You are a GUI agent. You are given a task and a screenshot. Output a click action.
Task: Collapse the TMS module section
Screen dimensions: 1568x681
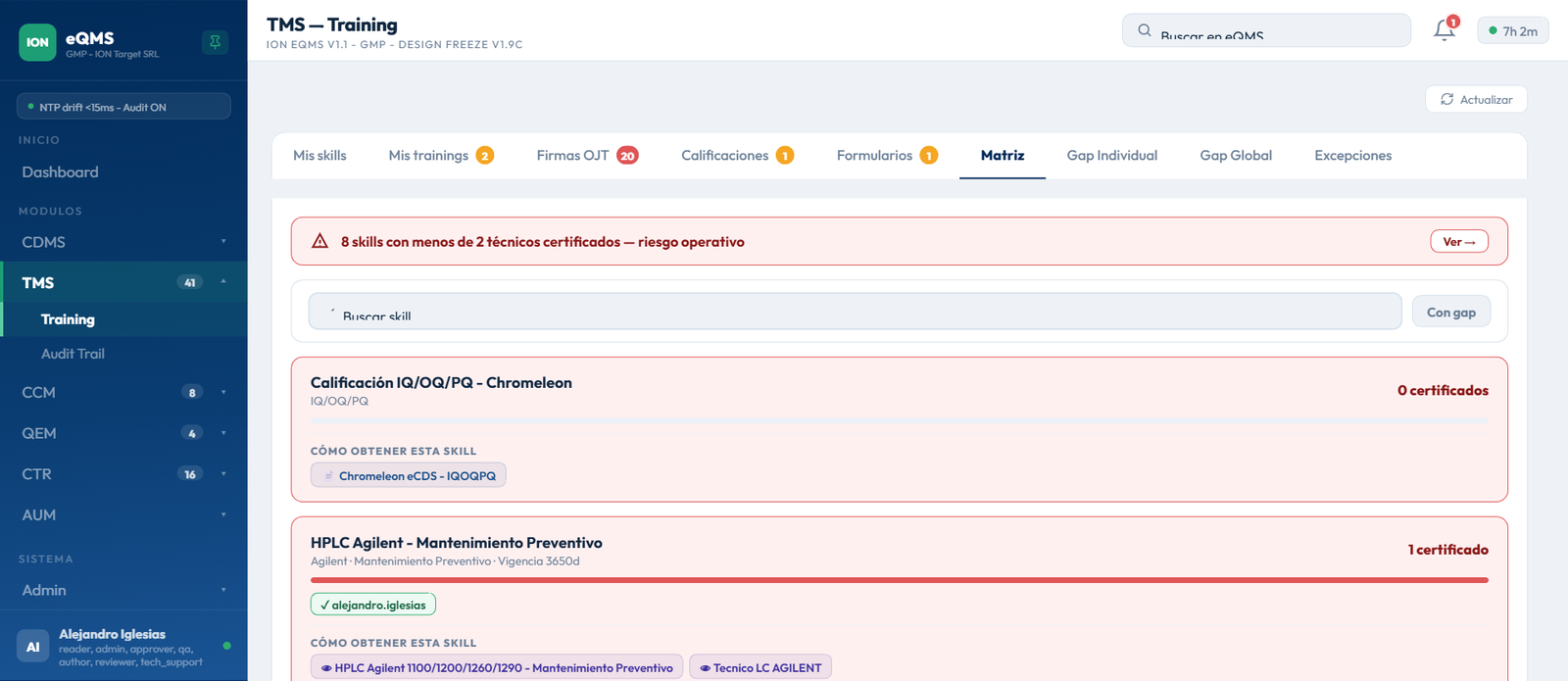point(123,282)
